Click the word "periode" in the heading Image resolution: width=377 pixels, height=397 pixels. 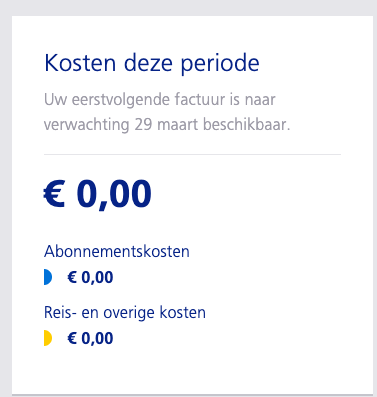220,64
